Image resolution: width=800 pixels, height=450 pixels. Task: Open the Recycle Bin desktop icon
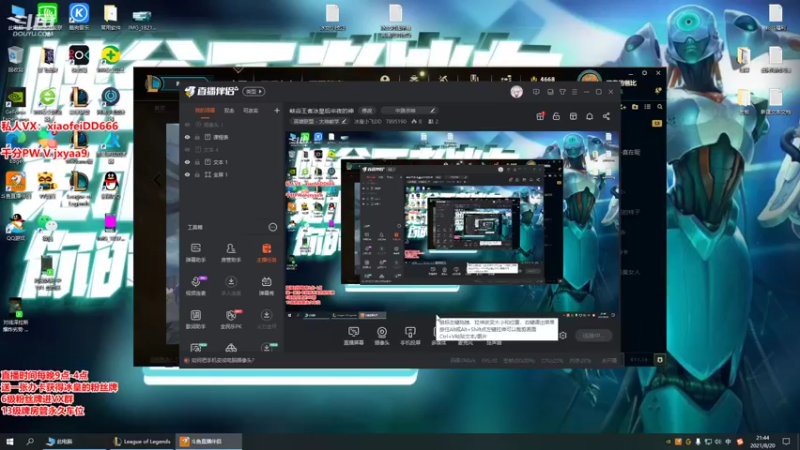[15, 59]
